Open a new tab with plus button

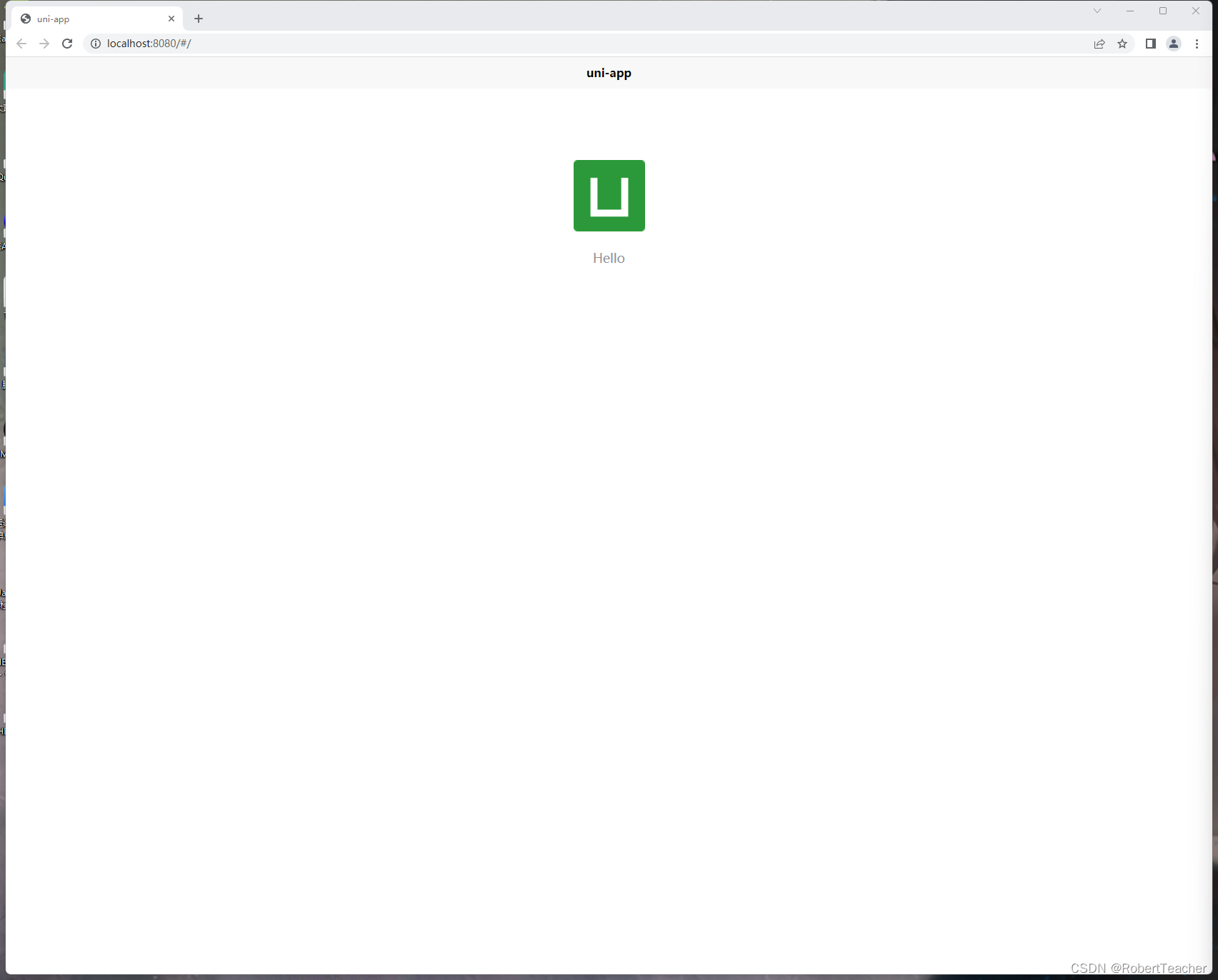tap(199, 19)
